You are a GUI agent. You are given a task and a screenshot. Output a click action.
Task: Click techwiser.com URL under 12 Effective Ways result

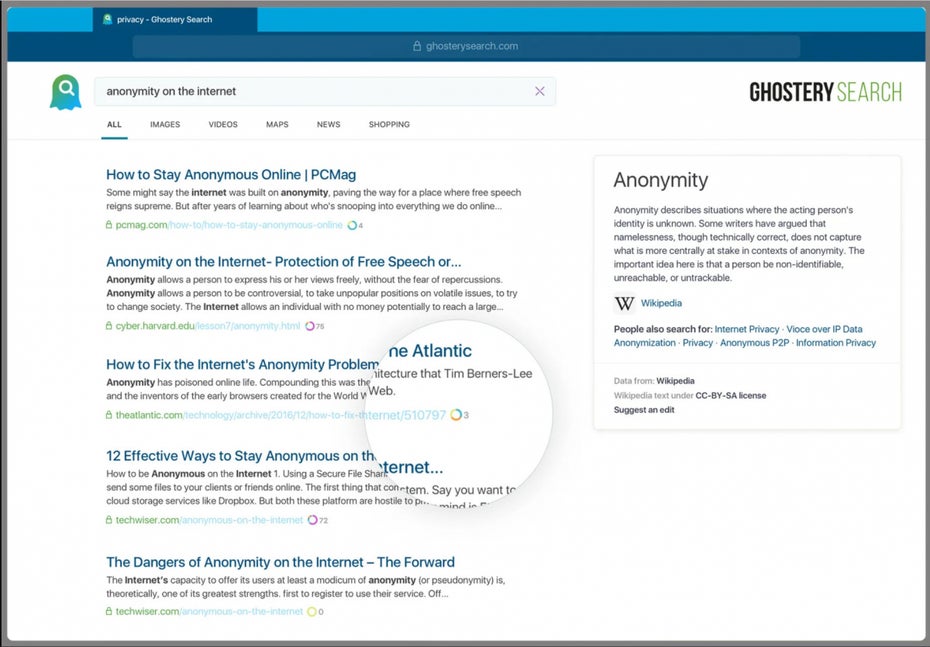(x=209, y=520)
